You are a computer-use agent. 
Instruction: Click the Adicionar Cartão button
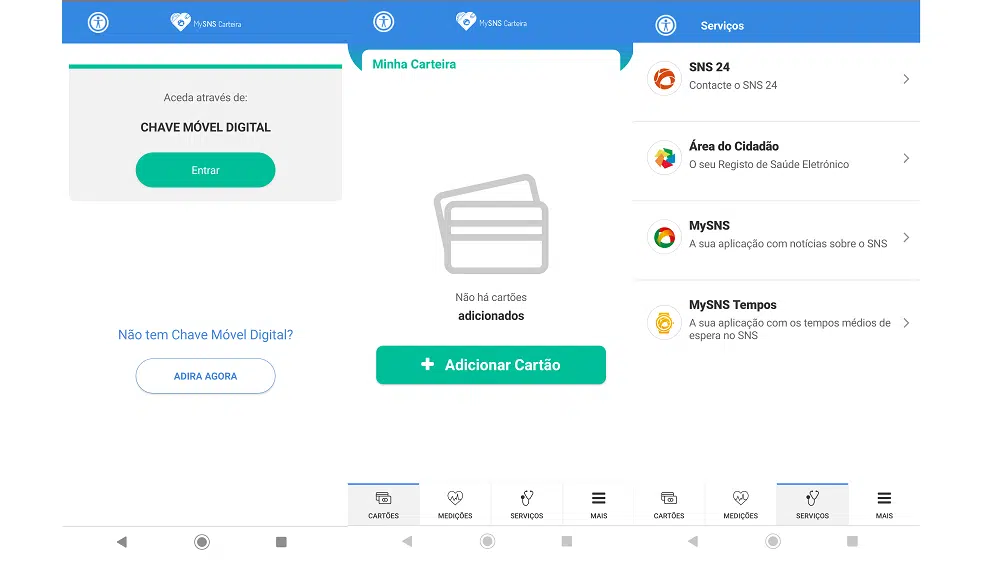click(491, 365)
